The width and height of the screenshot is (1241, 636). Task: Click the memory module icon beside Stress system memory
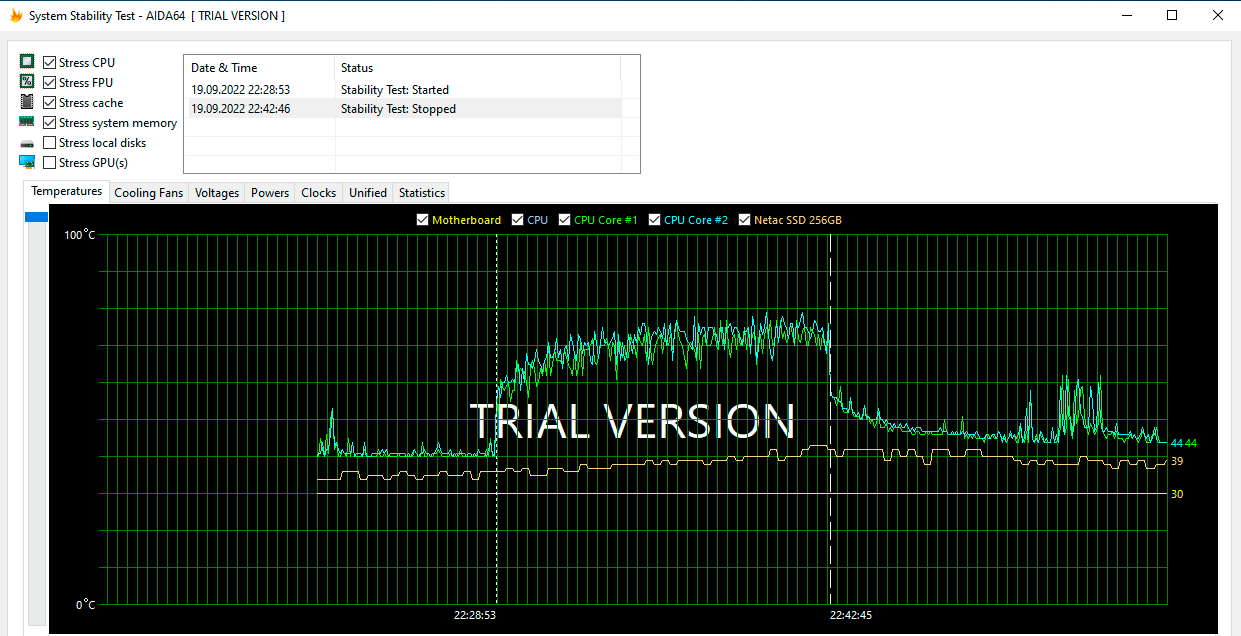27,122
